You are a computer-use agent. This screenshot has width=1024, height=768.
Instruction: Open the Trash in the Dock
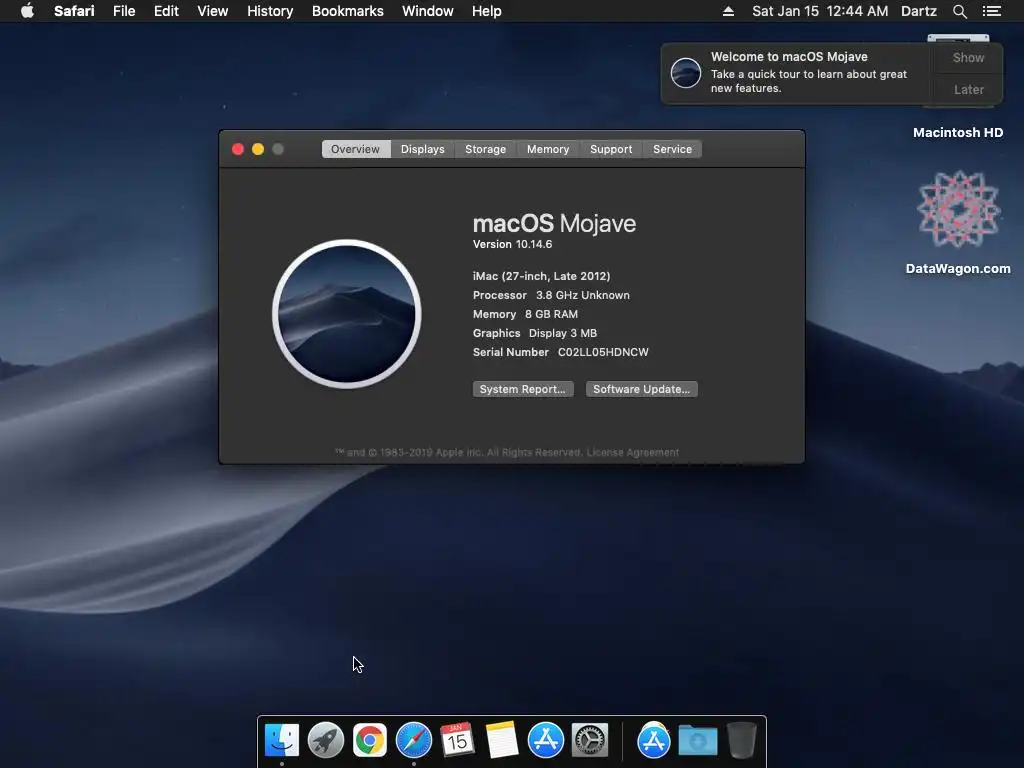742,740
